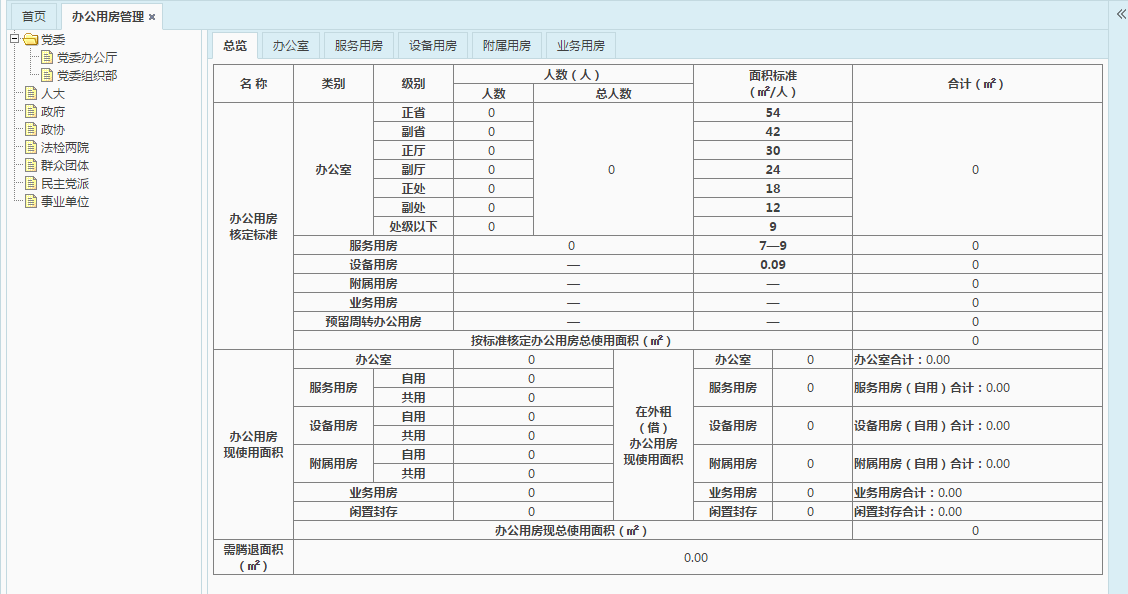The image size is (1128, 594).
Task: Click the 在外租（借）办公用房现使用面积 cell
Action: point(653,435)
